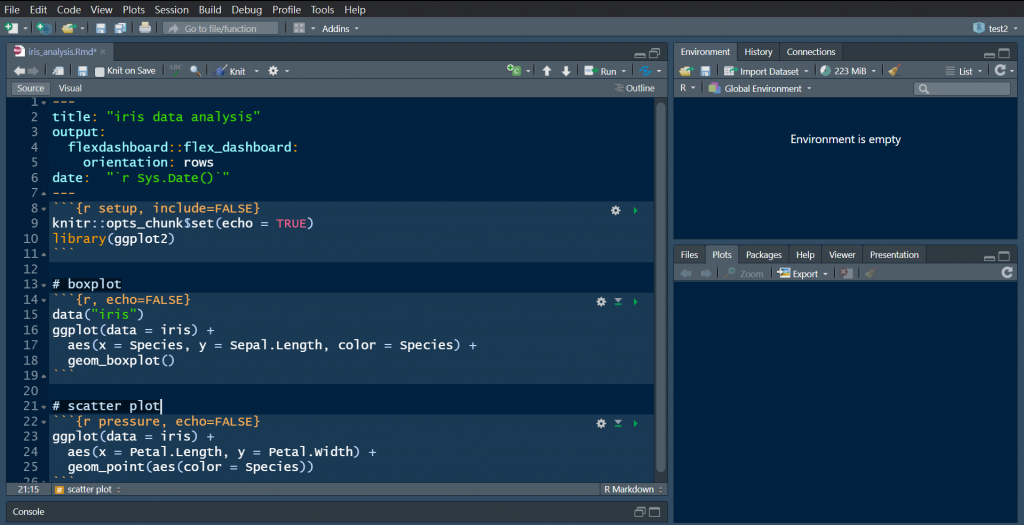
Task: Click the create new project icon
Action: tap(43, 28)
